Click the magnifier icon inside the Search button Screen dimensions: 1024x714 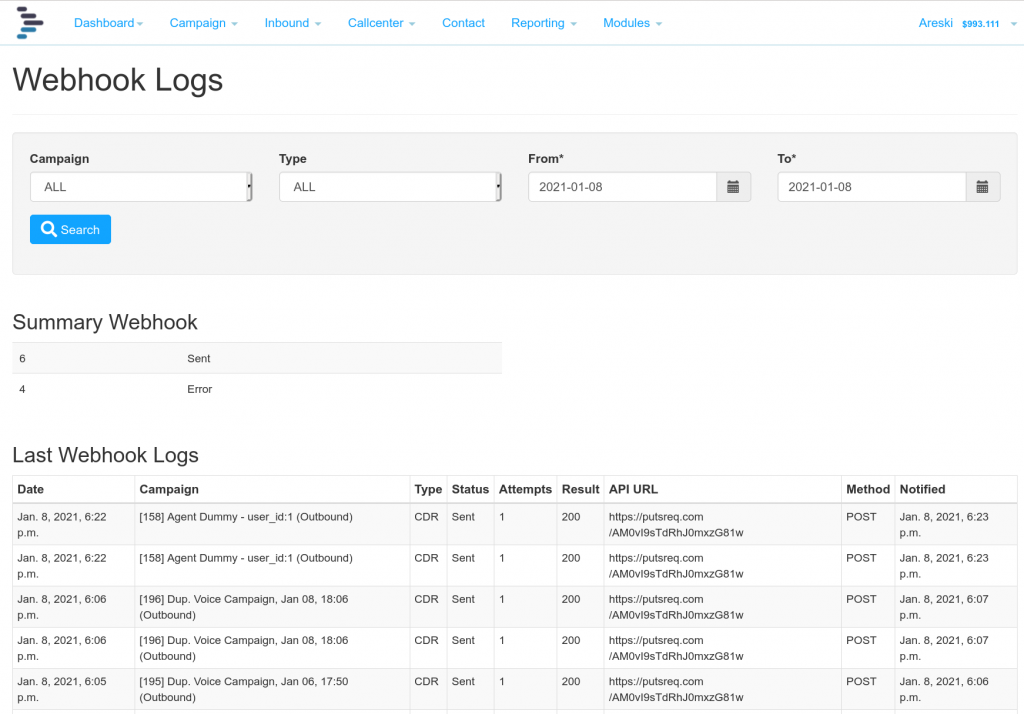click(x=49, y=229)
